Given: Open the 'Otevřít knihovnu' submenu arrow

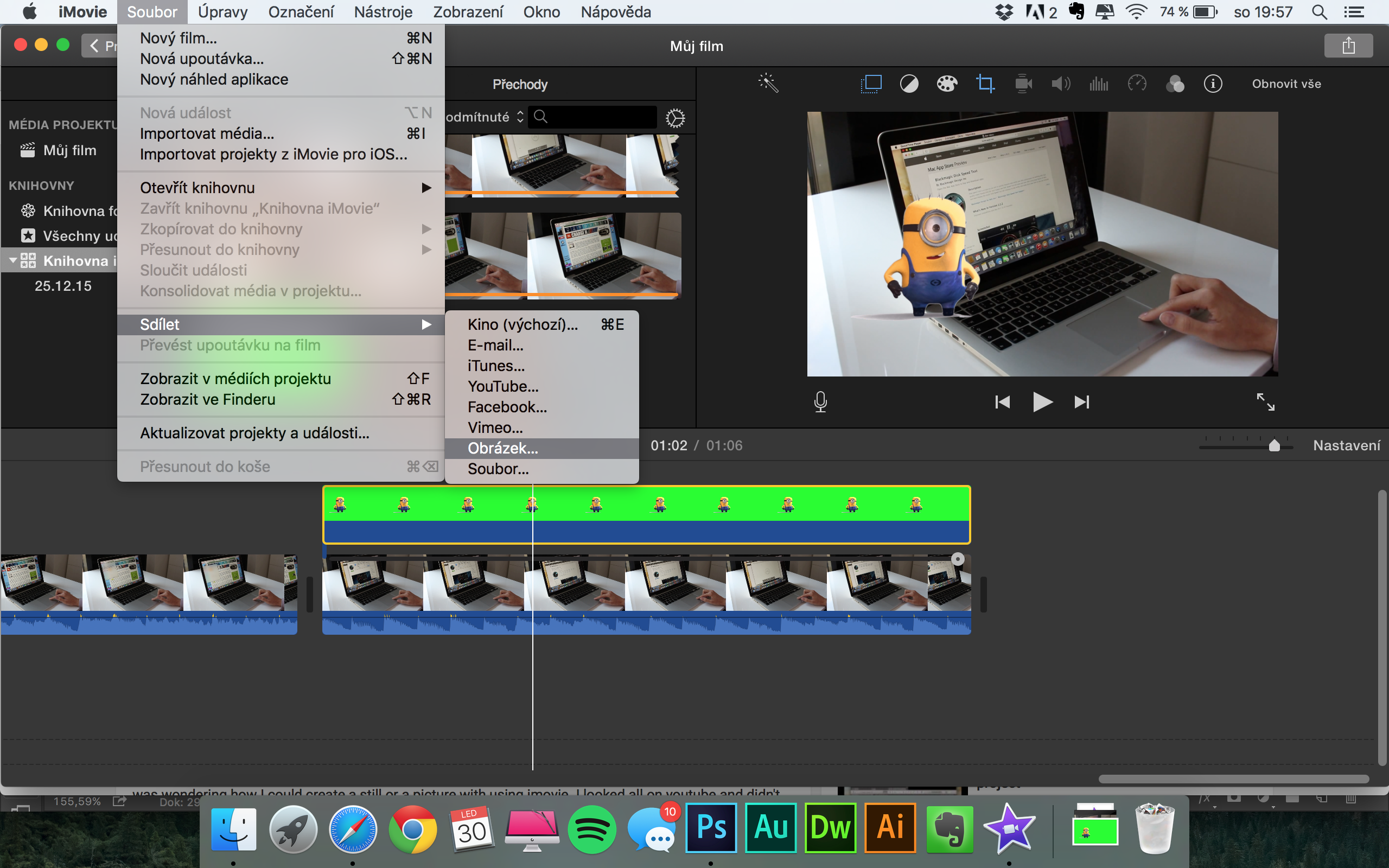Looking at the screenshot, I should (x=426, y=187).
